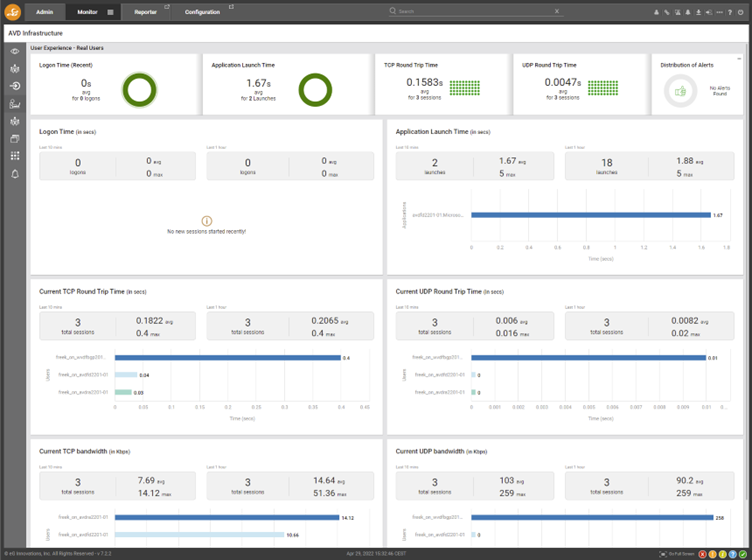Click the info icon above no sessions message
Image resolution: width=752 pixels, height=560 pixels.
coord(207,221)
